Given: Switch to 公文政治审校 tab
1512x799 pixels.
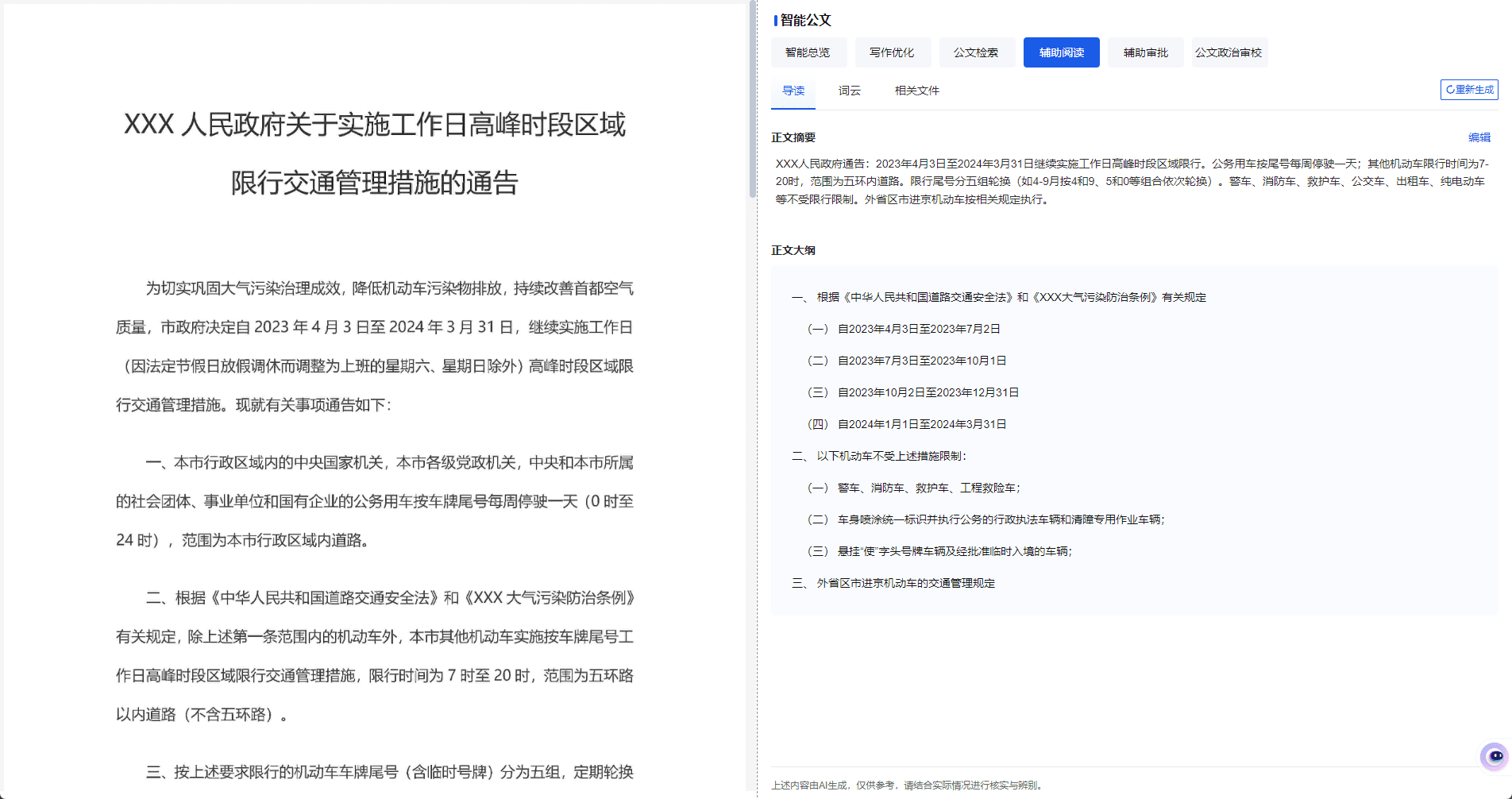Looking at the screenshot, I should coord(1229,52).
